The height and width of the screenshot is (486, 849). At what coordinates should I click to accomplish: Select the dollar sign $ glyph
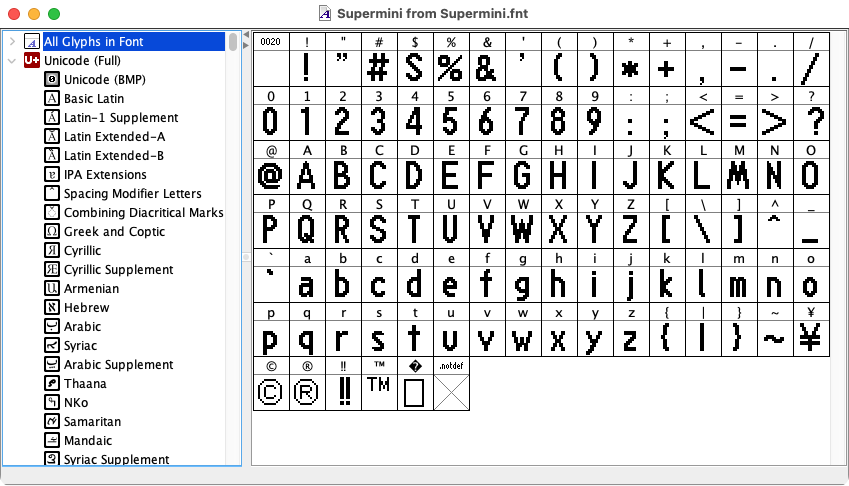[415, 60]
